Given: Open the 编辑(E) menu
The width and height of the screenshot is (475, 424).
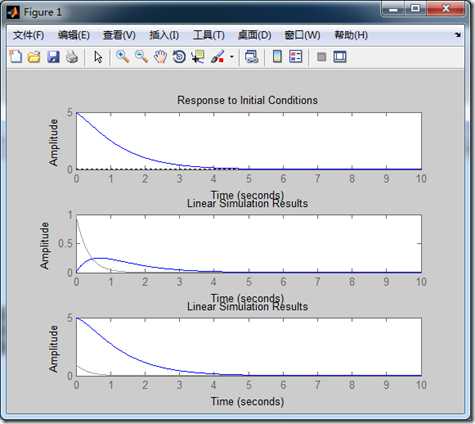Looking at the screenshot, I should click(74, 35).
